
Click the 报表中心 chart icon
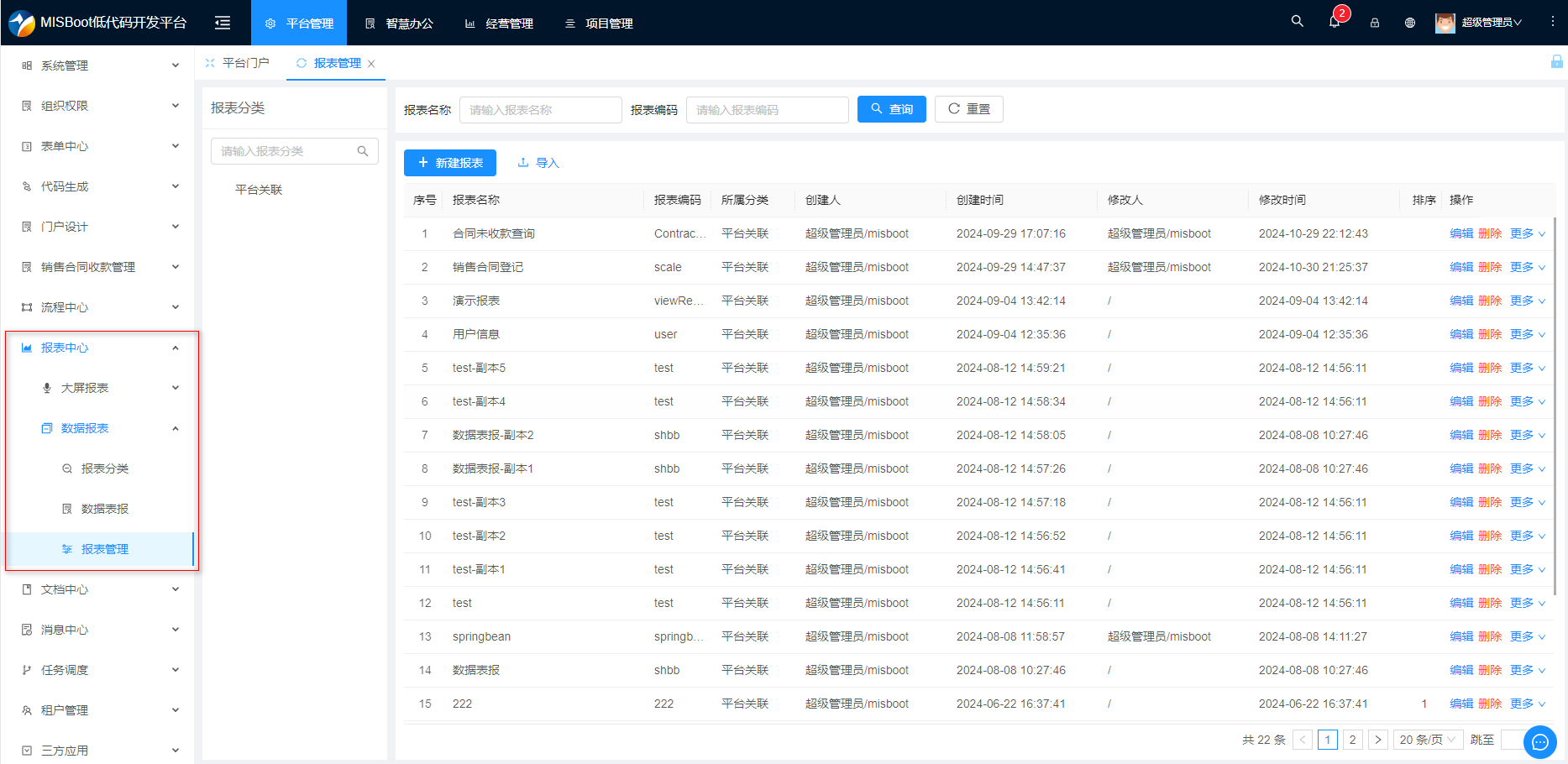(27, 348)
